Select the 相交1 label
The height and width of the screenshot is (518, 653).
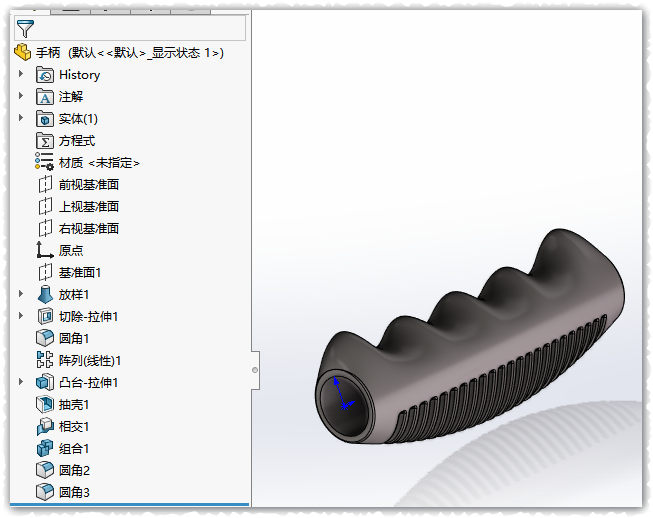(x=74, y=427)
